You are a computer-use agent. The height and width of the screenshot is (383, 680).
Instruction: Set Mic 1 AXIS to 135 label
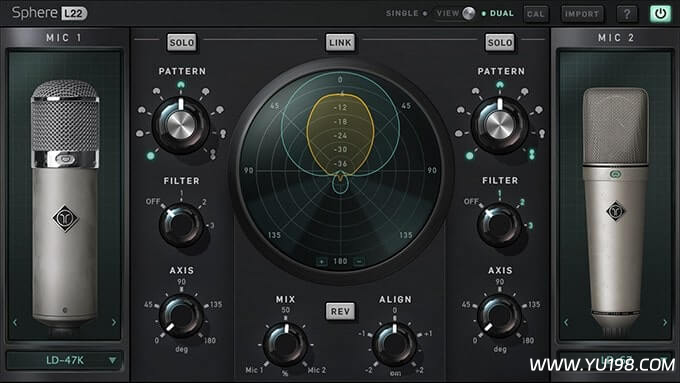click(x=216, y=304)
